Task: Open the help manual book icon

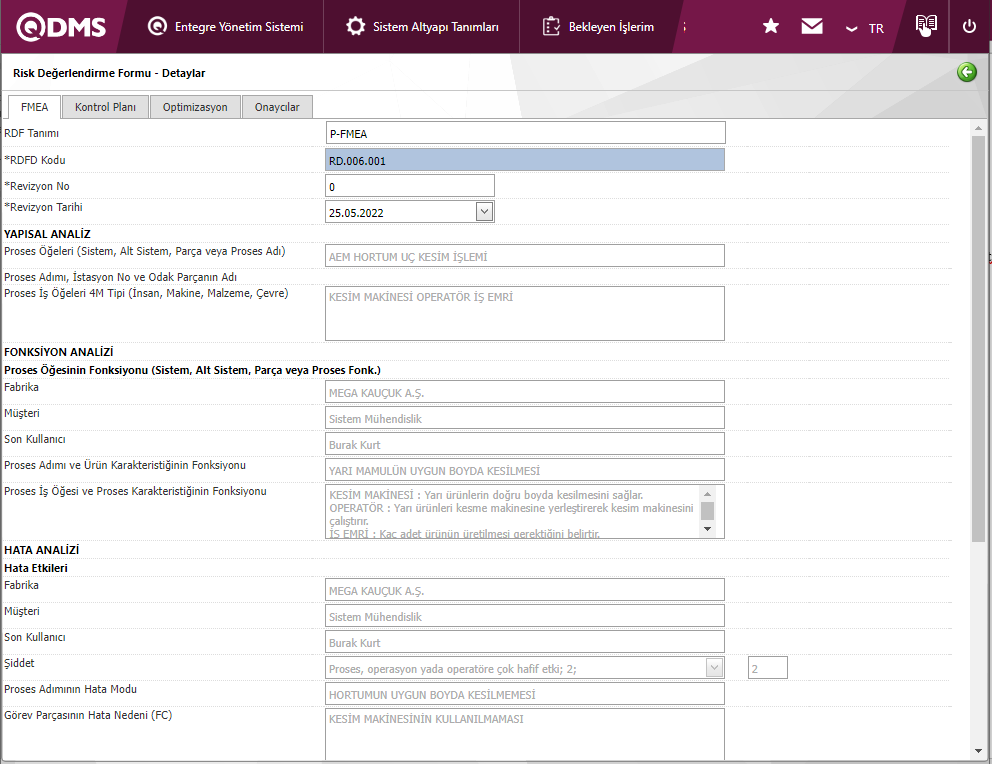Action: [926, 26]
